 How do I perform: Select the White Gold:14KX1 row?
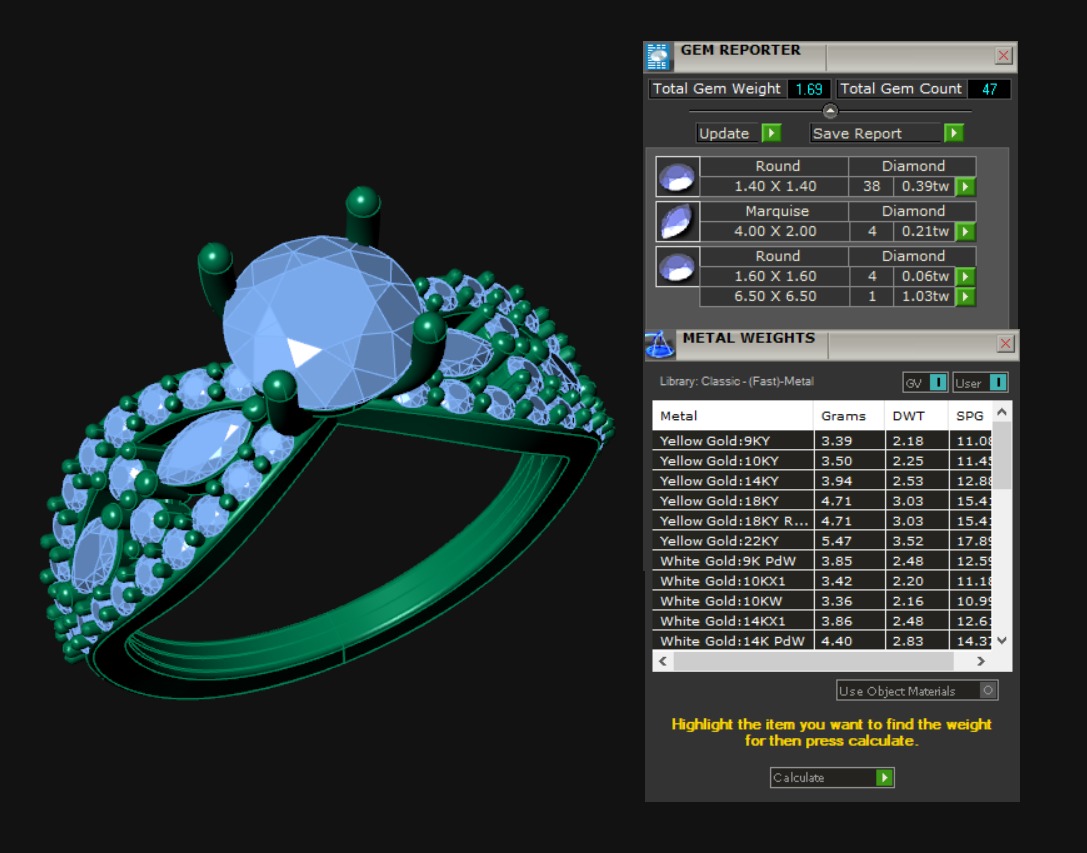pyautogui.click(x=822, y=622)
